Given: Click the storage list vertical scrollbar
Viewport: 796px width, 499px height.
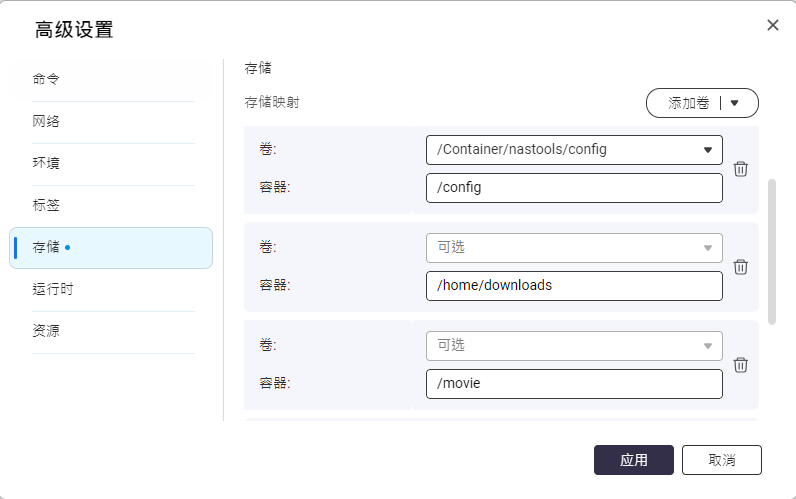Looking at the screenshot, I should 772,252.
